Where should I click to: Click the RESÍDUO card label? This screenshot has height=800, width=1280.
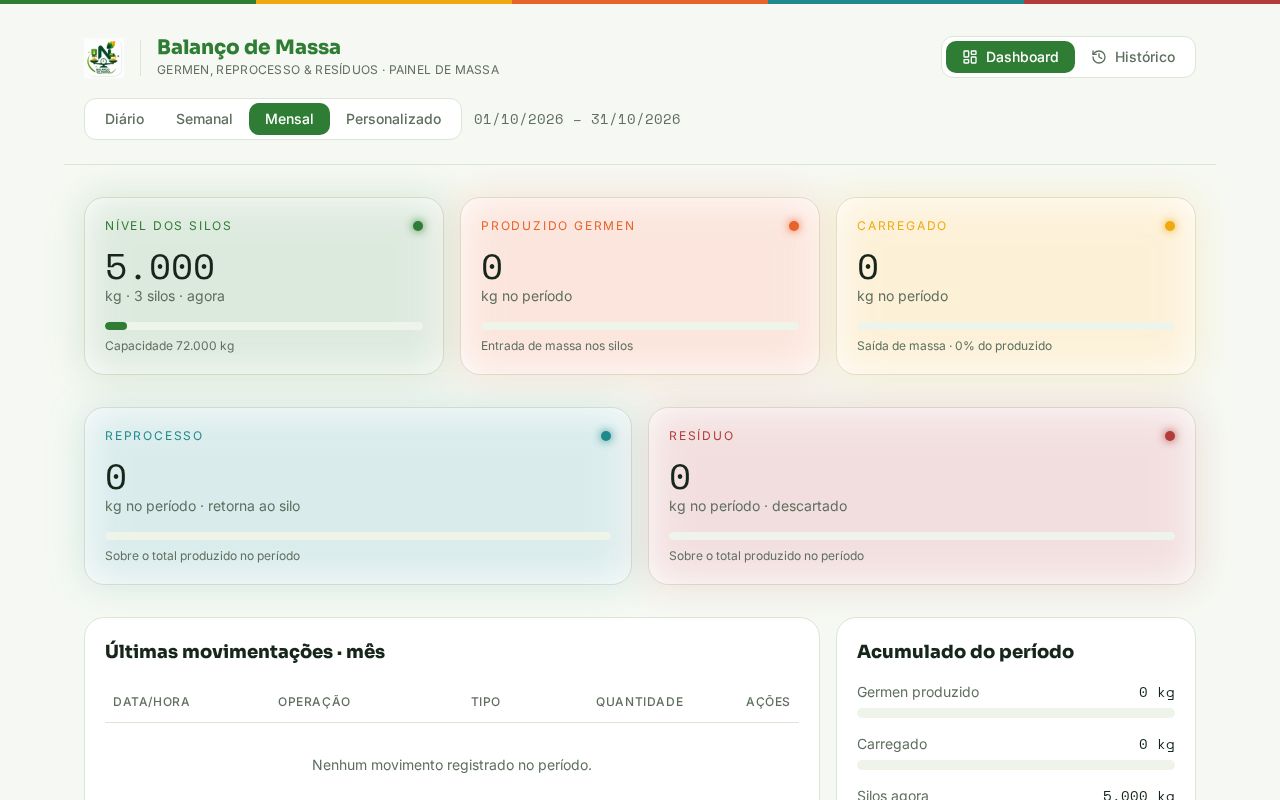(701, 436)
